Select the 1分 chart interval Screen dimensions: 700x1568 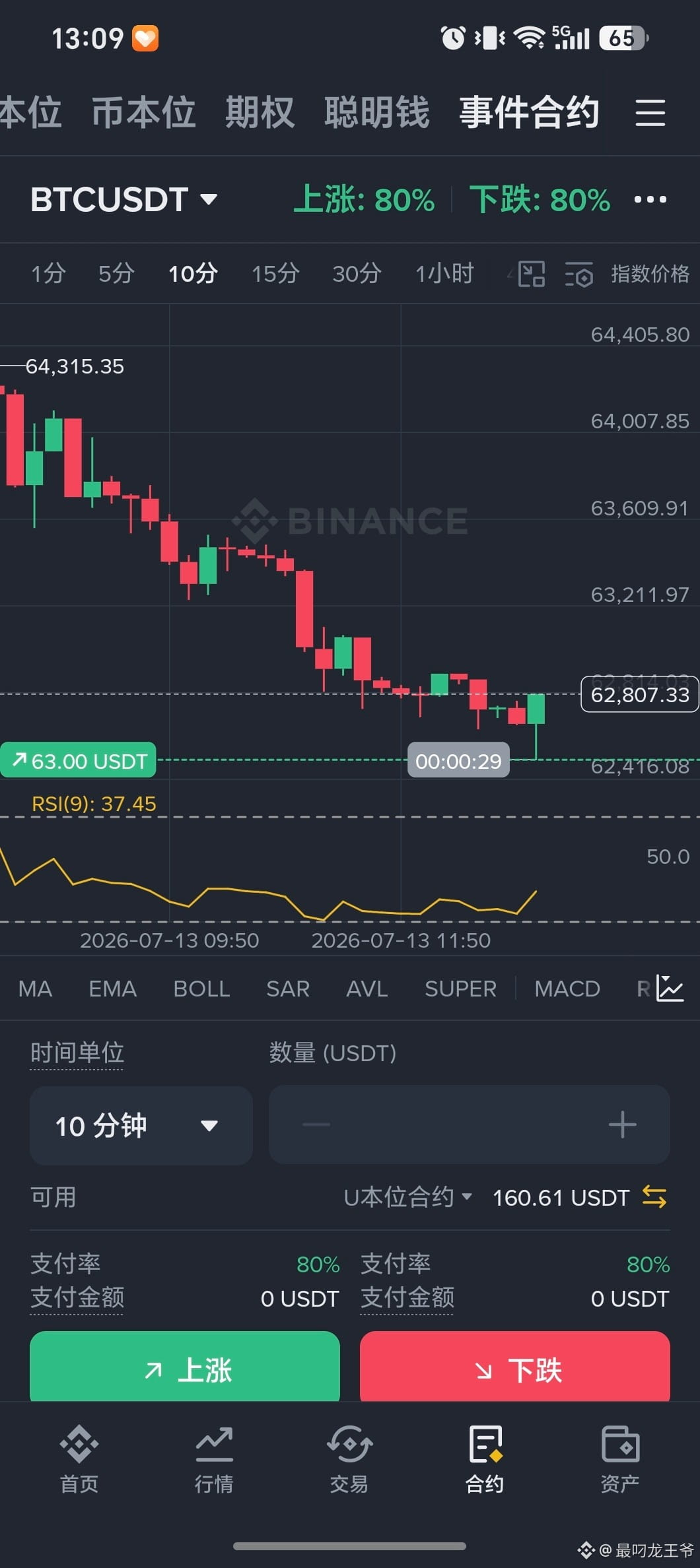point(49,273)
